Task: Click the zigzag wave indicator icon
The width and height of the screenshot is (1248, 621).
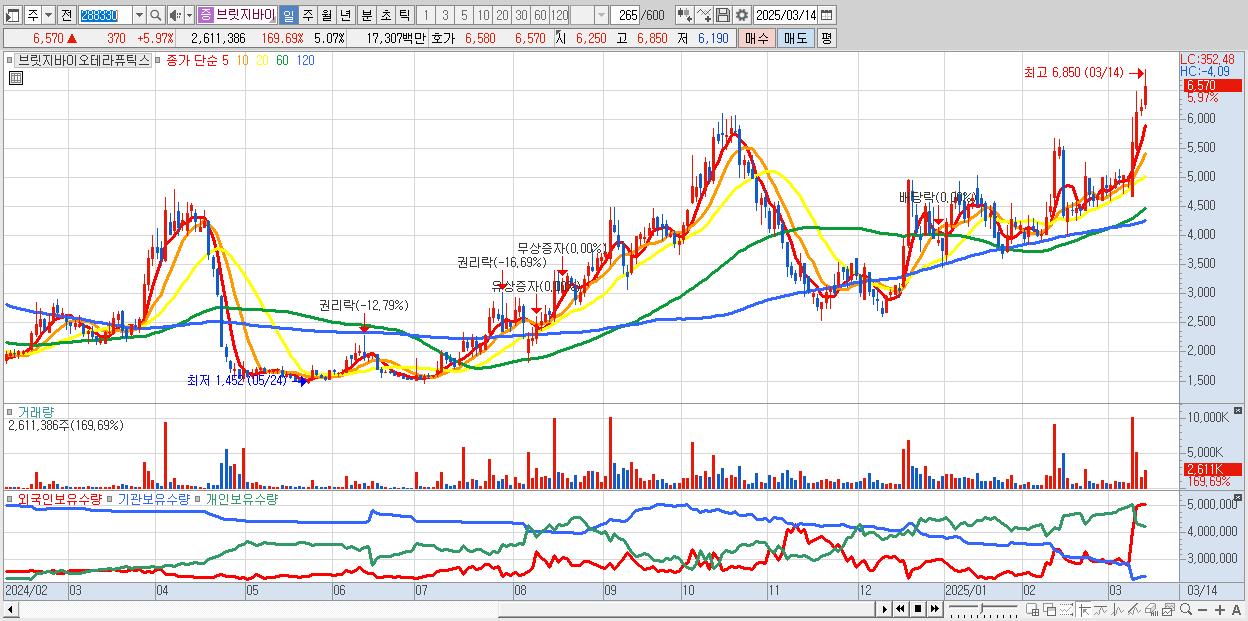Action: pyautogui.click(x=1118, y=609)
